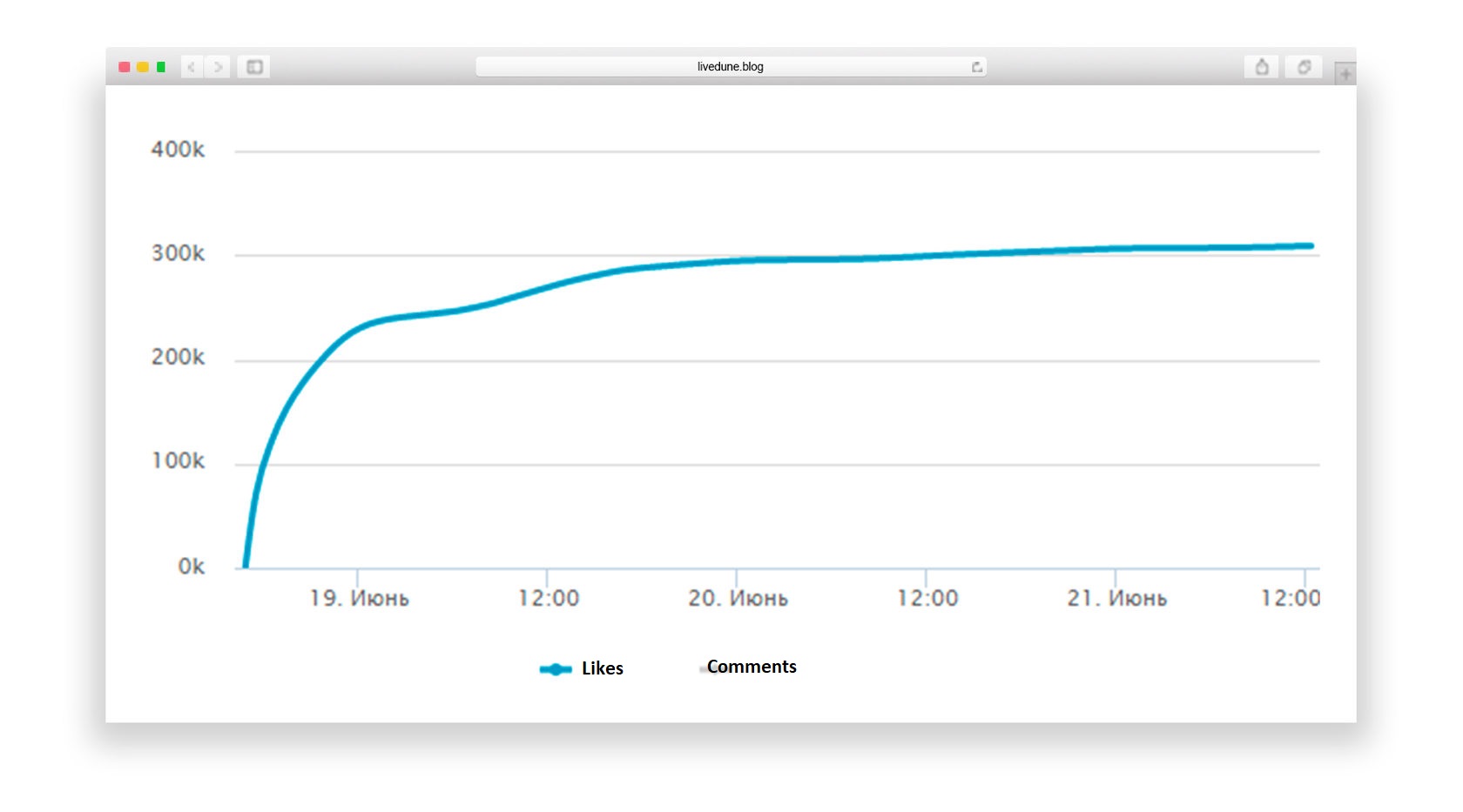Toggle the Comments series in the legend
Image resolution: width=1463 pixels, height=812 pixels.
coord(751,667)
